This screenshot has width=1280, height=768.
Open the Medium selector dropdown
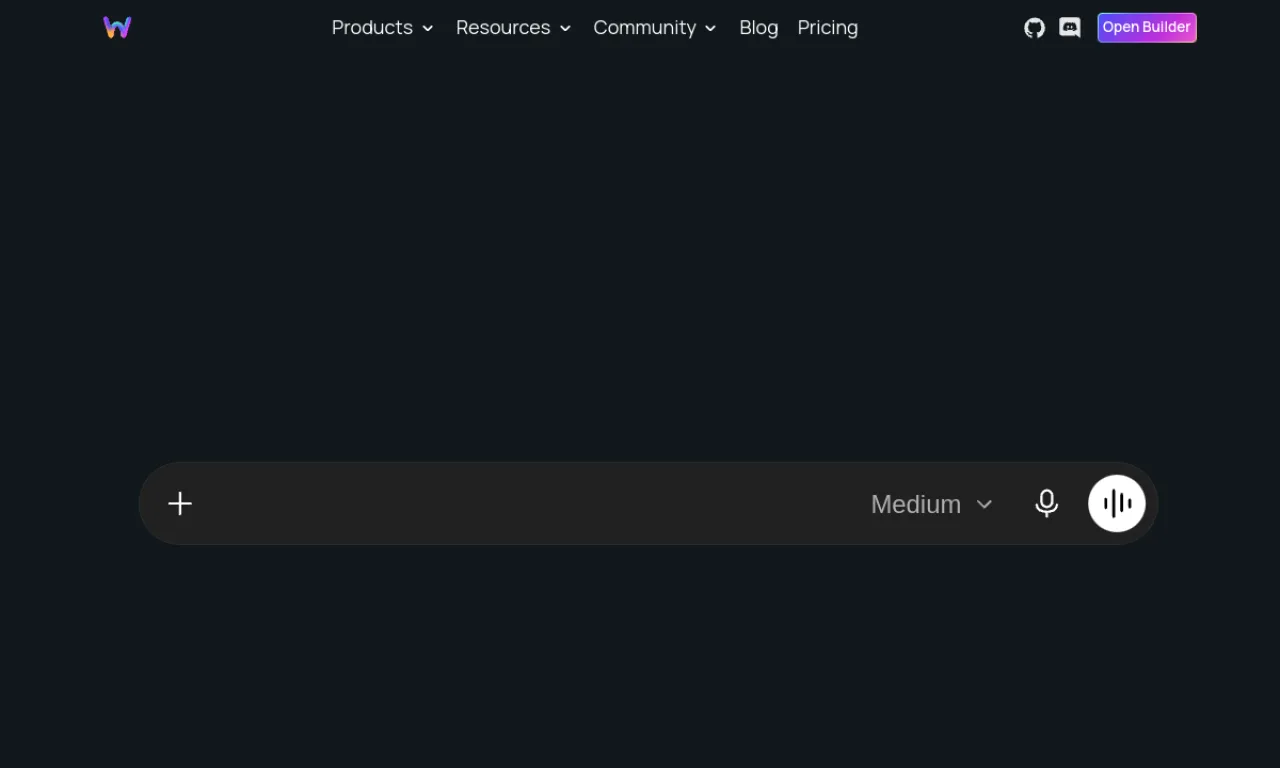[x=932, y=504]
